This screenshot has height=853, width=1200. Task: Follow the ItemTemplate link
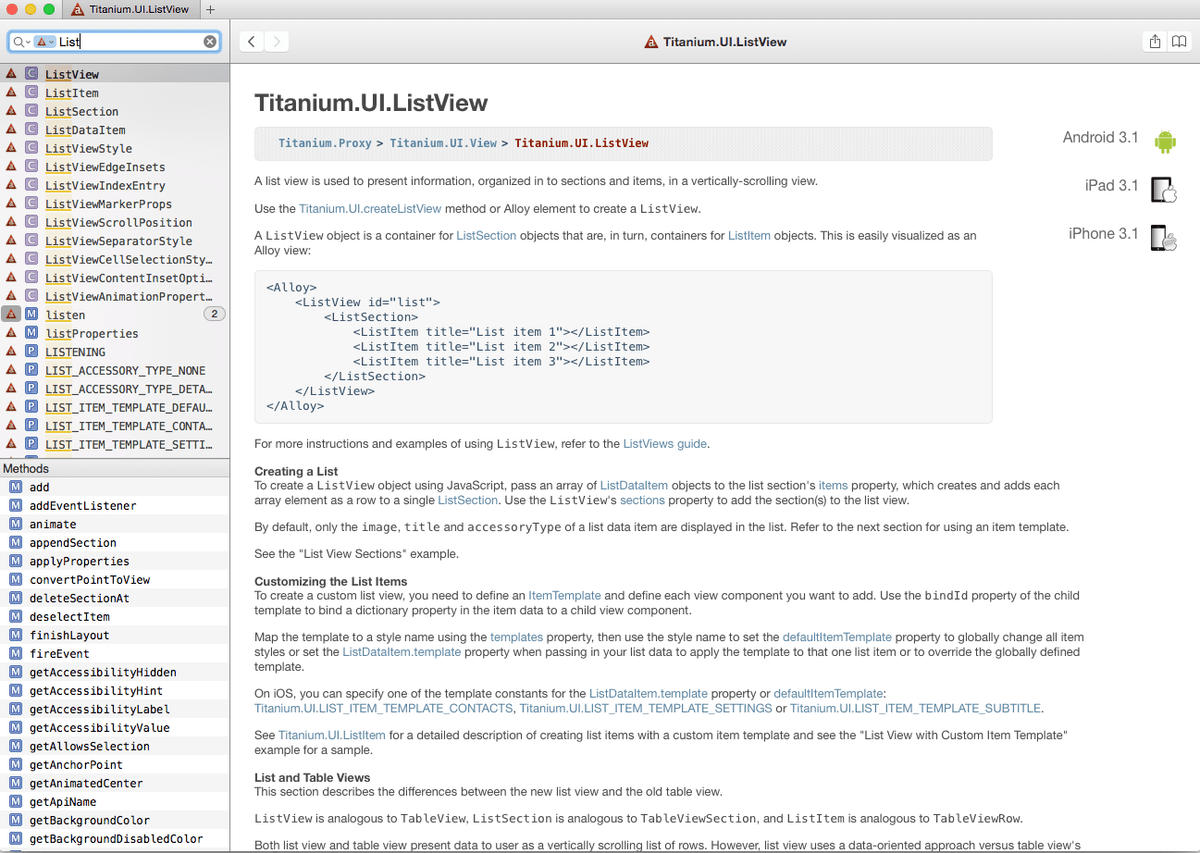coord(564,595)
